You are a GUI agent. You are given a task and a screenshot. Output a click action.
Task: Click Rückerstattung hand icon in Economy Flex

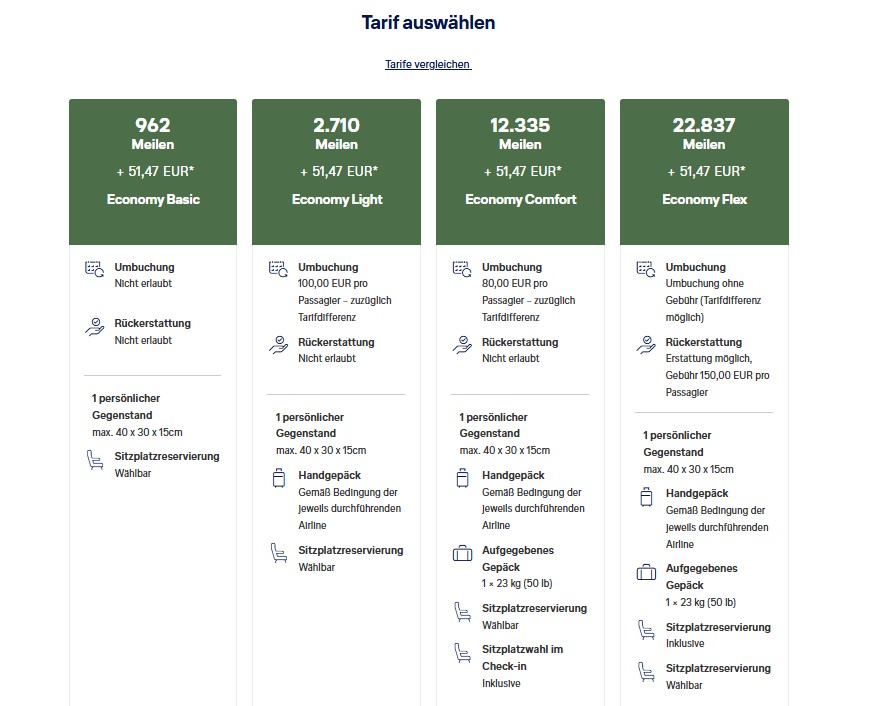646,344
